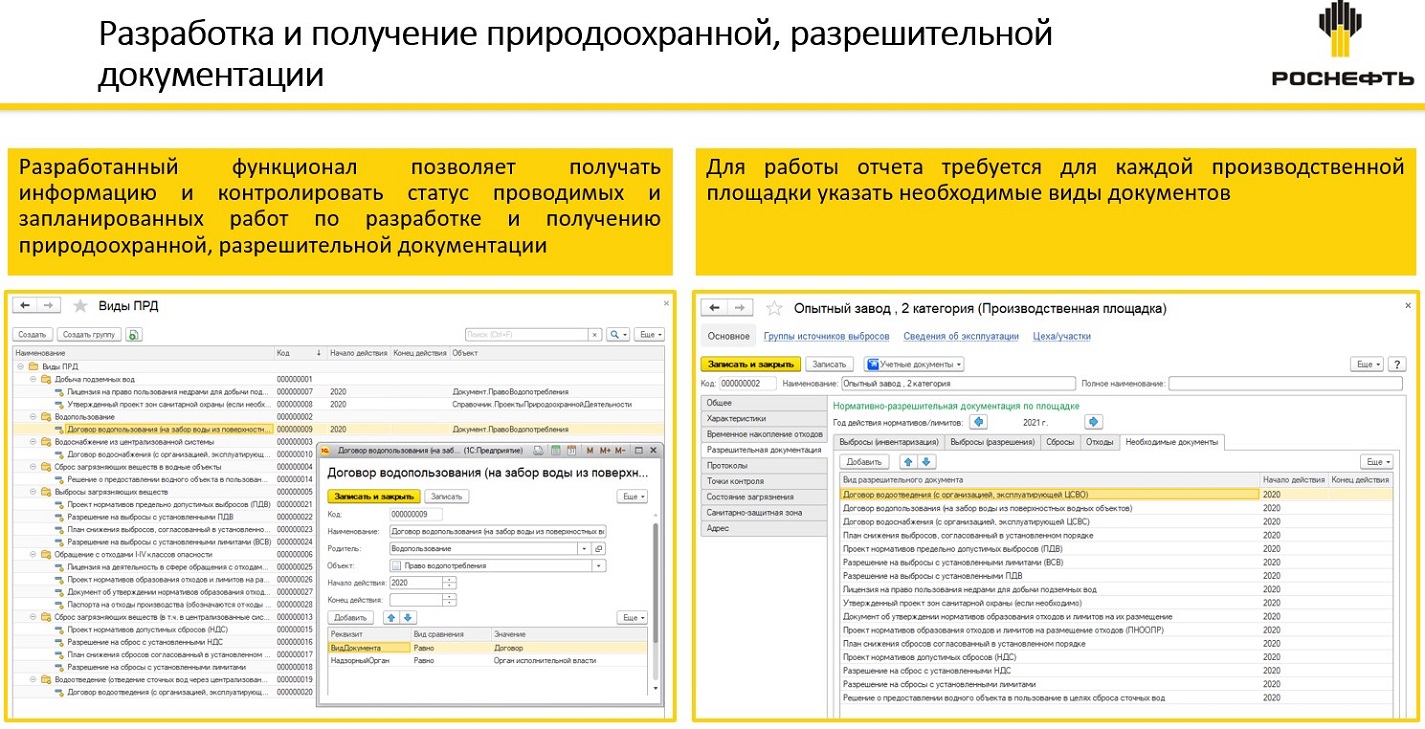Select Протоколы in the left section list
The width and height of the screenshot is (1425, 729).
pyautogui.click(x=728, y=465)
